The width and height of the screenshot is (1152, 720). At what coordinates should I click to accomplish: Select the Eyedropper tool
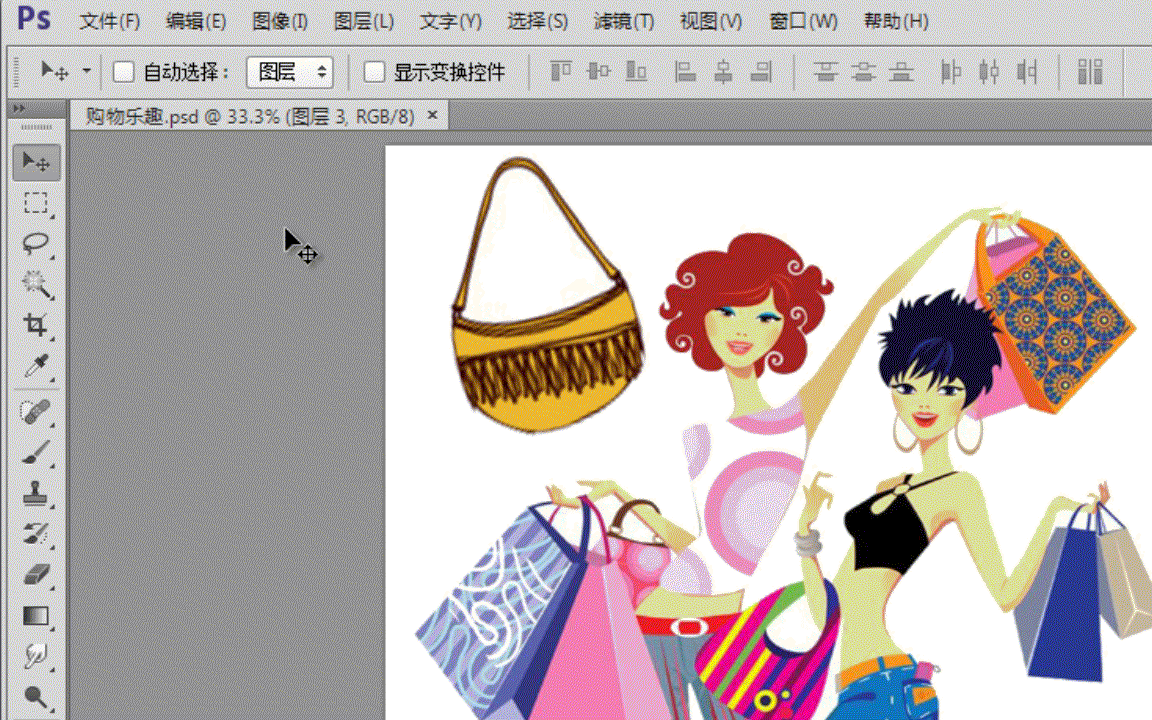[36, 365]
